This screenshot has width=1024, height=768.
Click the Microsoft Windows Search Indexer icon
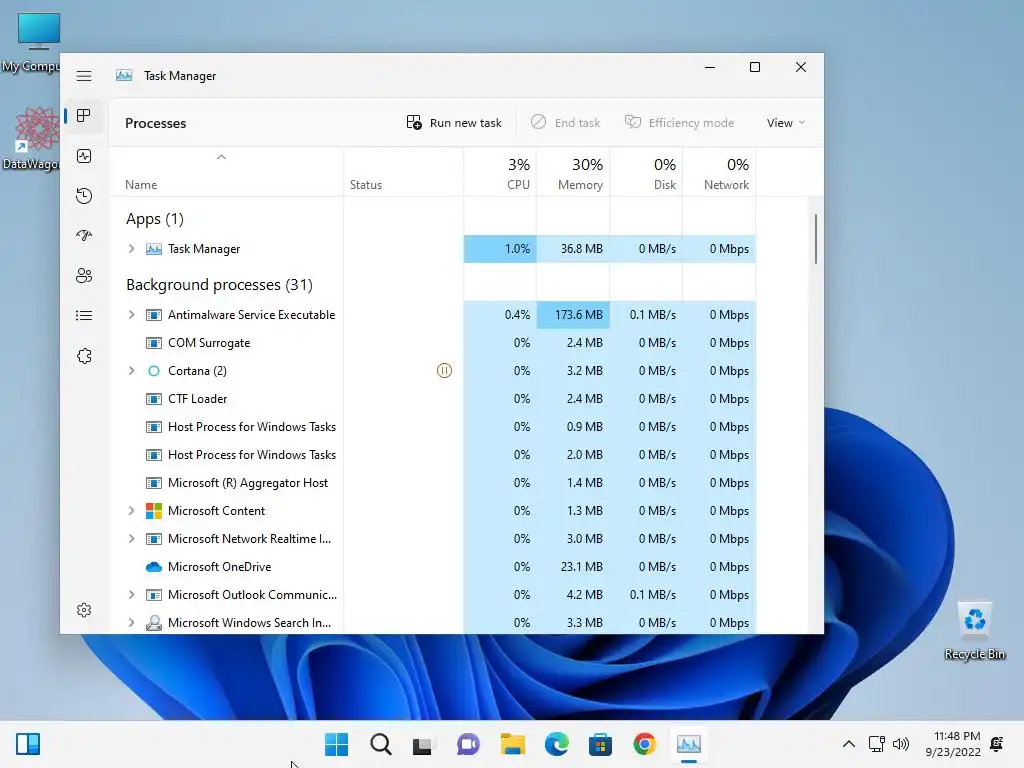pos(153,622)
